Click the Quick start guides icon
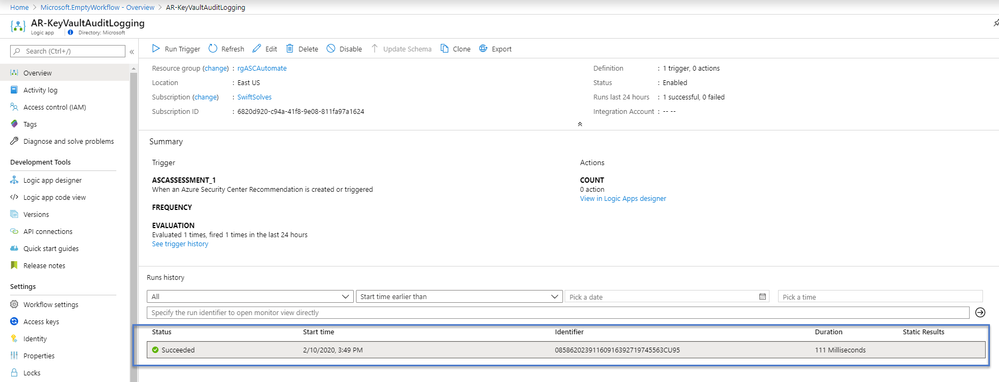Image resolution: width=999 pixels, height=382 pixels. coord(14,248)
